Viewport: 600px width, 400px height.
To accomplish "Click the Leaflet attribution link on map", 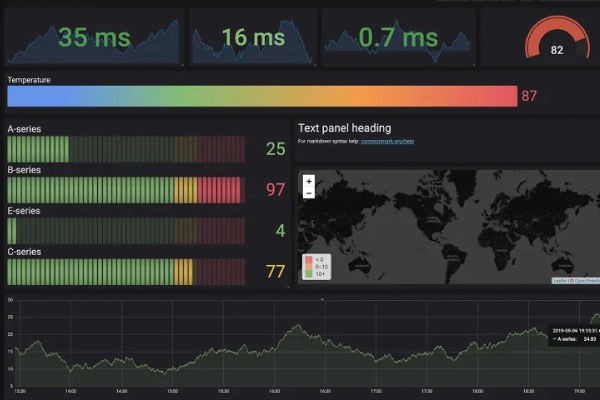I will (559, 281).
